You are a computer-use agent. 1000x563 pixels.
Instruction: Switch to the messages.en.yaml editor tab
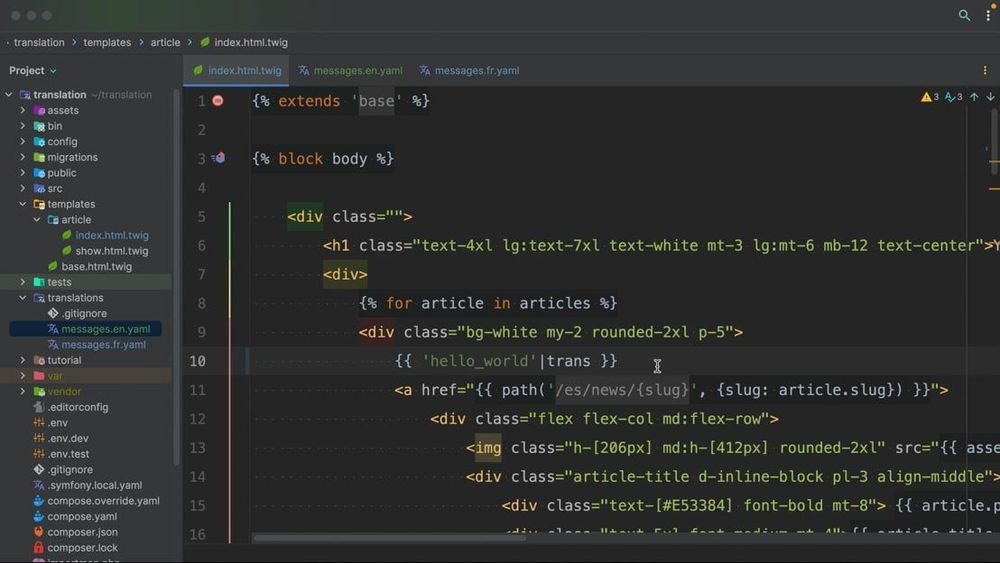tap(351, 70)
